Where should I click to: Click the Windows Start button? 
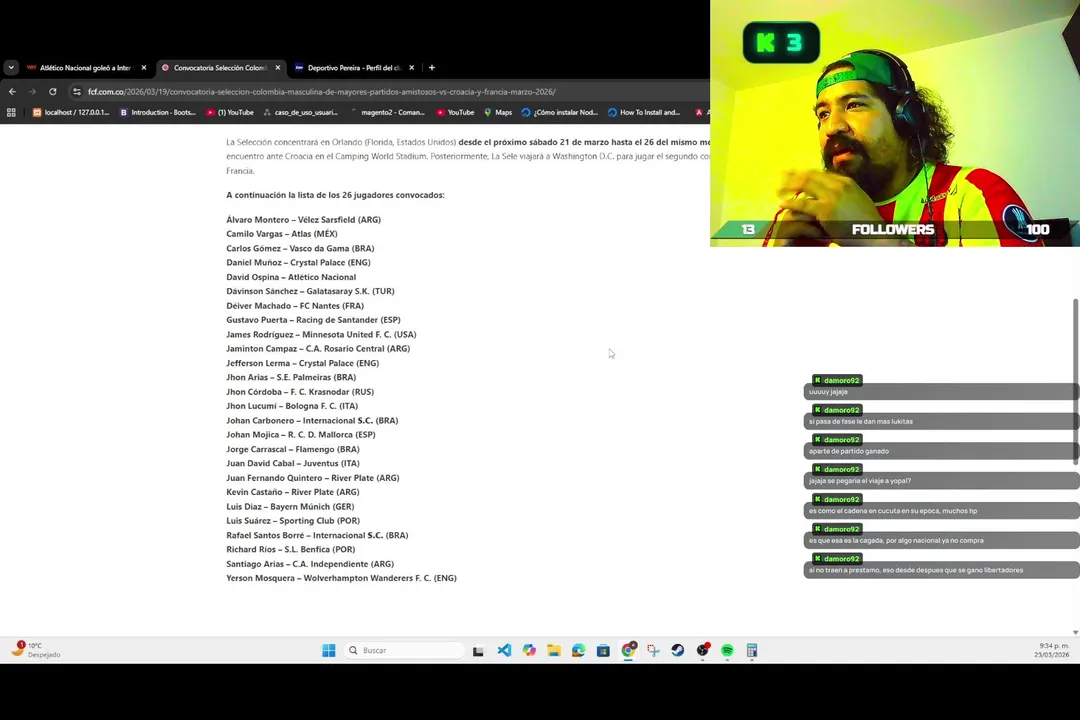tap(329, 650)
